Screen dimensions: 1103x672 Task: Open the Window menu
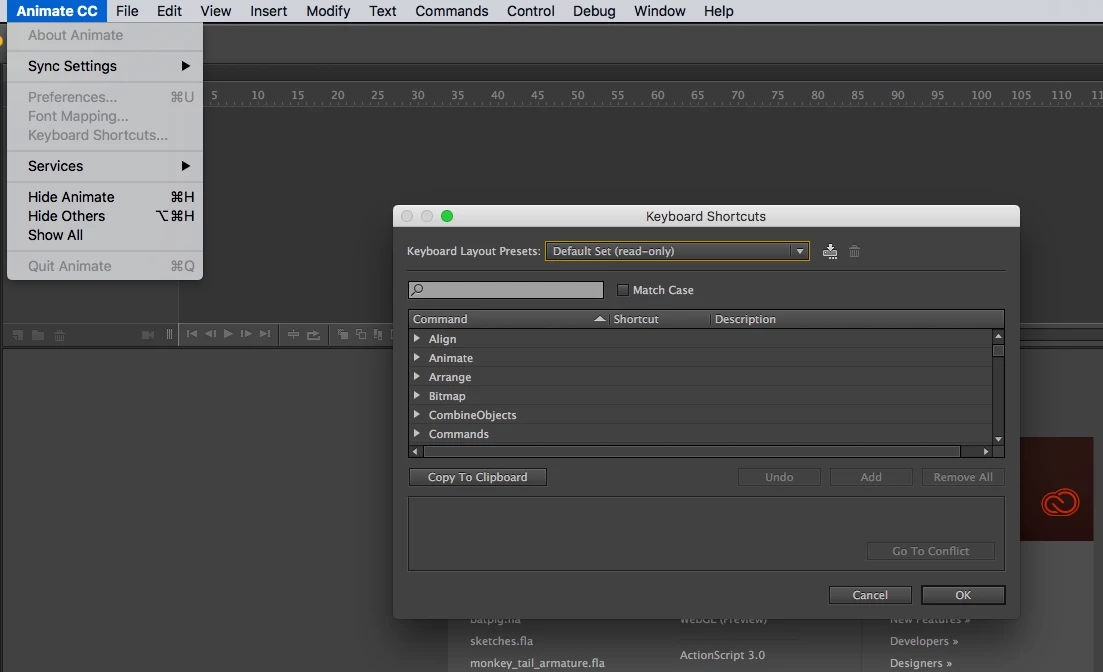point(660,11)
